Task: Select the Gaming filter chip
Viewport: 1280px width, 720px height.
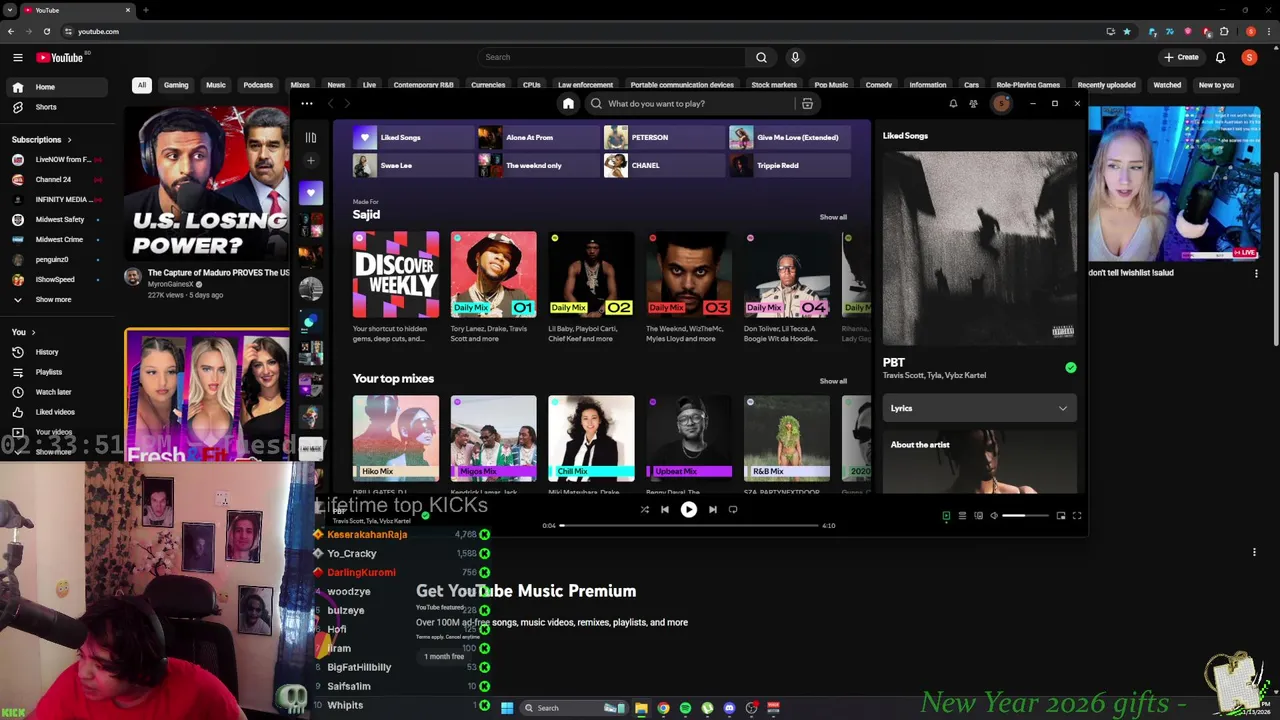Action: 176,85
